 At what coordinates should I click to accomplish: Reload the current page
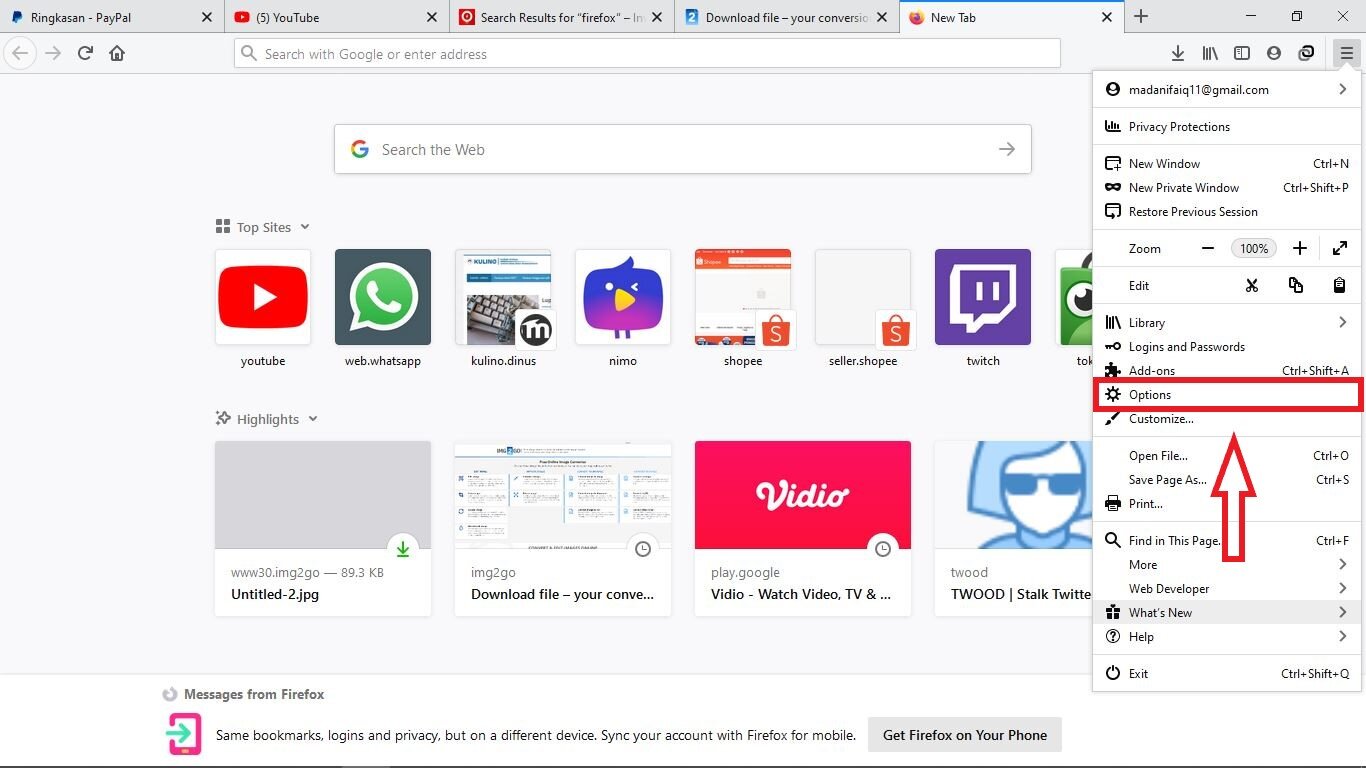tap(85, 53)
